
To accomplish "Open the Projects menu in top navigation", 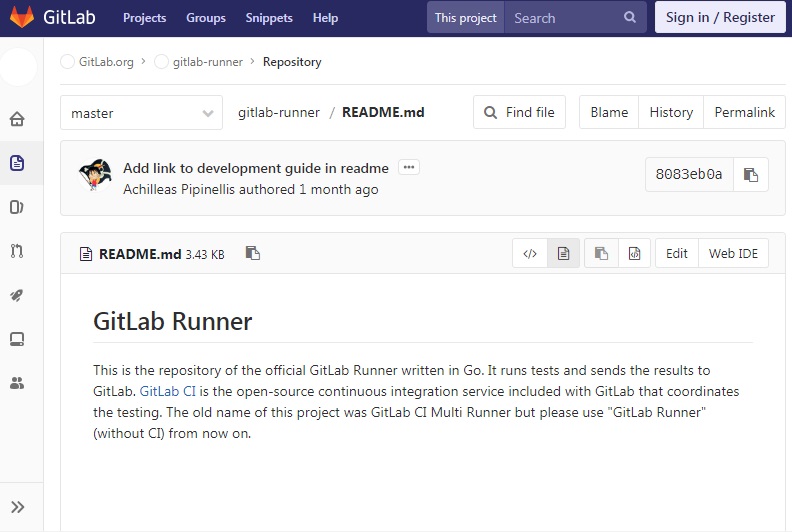I will click(144, 18).
